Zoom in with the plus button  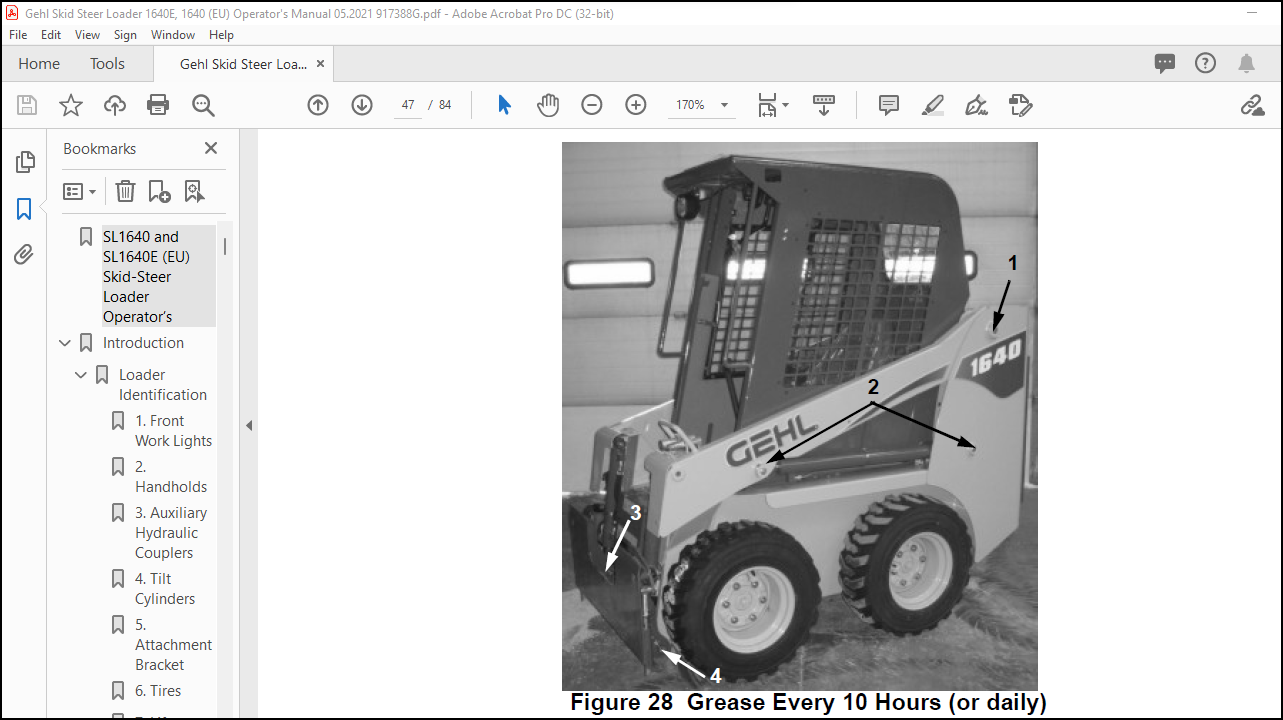coord(636,105)
